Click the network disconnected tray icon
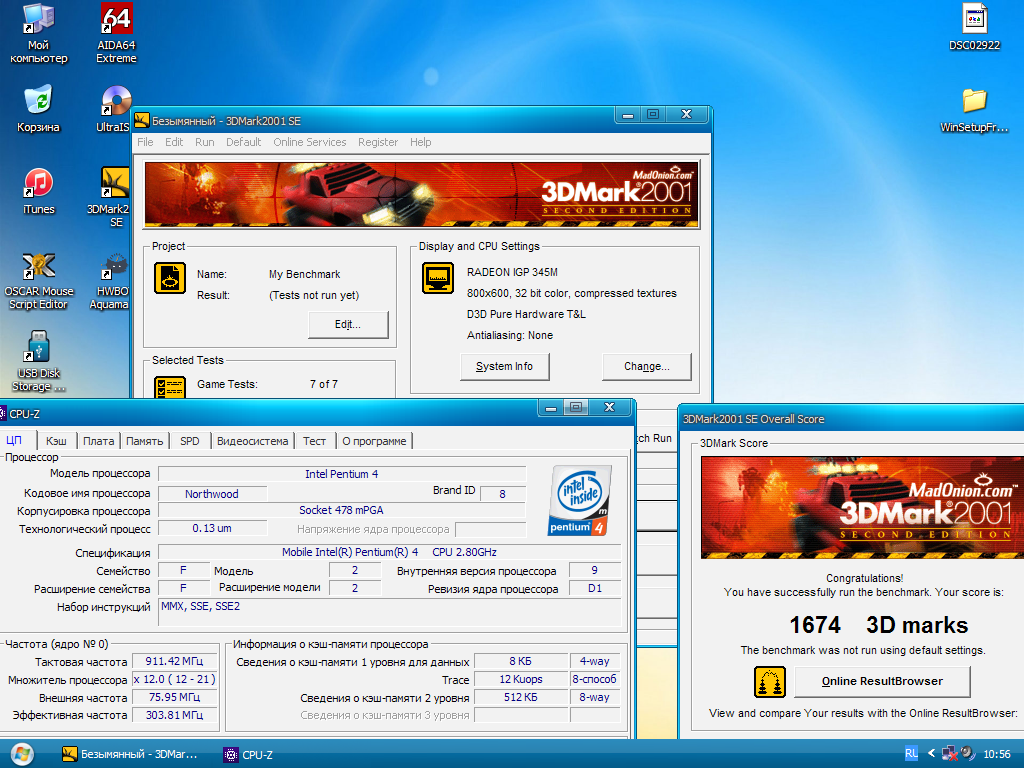This screenshot has width=1024, height=768. pos(950,754)
